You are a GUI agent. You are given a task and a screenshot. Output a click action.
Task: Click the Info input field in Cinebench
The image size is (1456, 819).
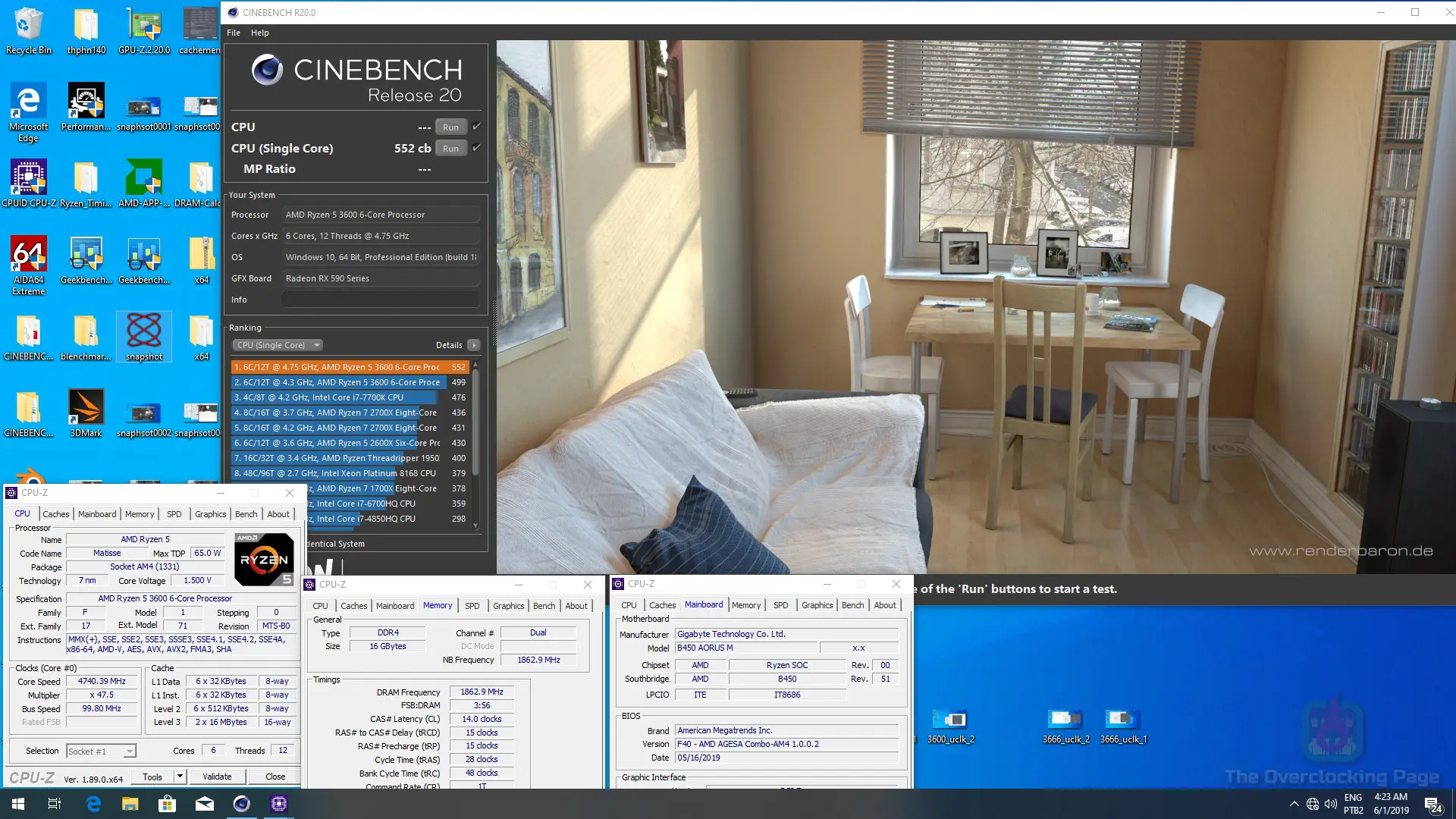[381, 300]
